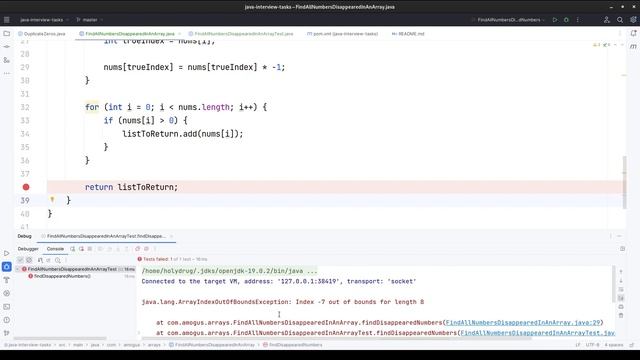Open README.md editor tab
The image size is (640, 360).
pyautogui.click(x=408, y=33)
